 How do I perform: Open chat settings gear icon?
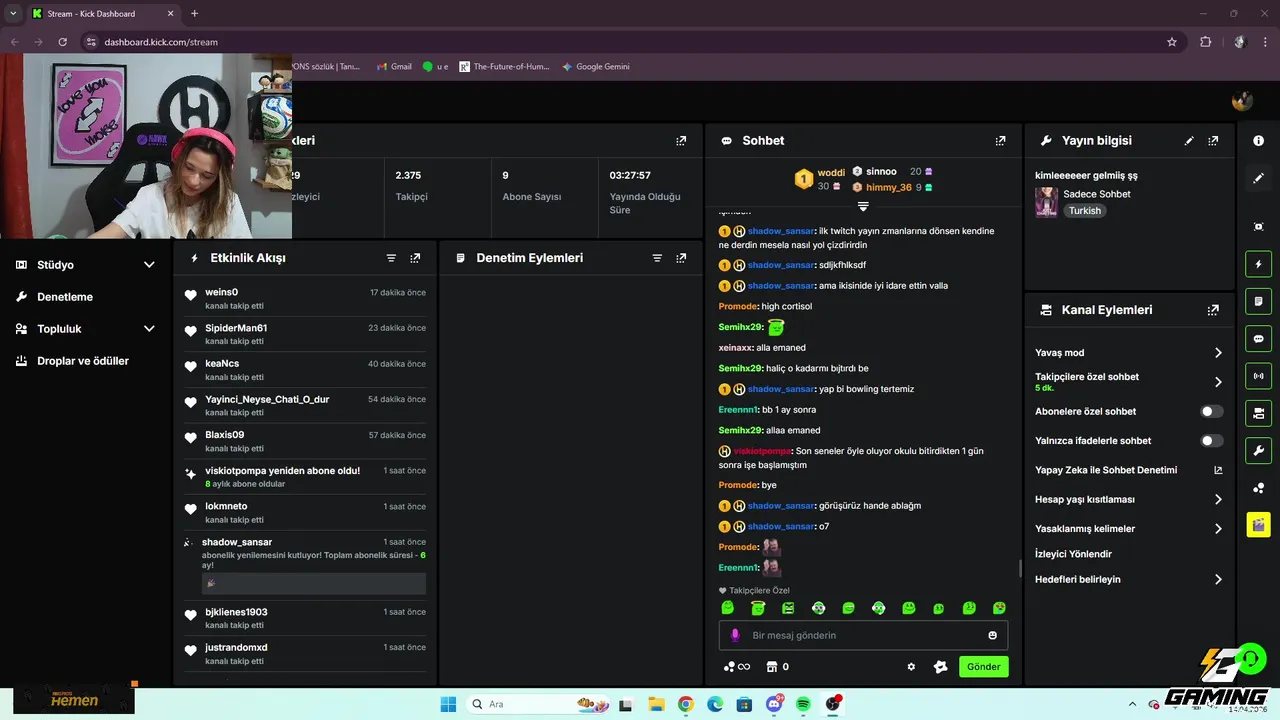(x=911, y=667)
